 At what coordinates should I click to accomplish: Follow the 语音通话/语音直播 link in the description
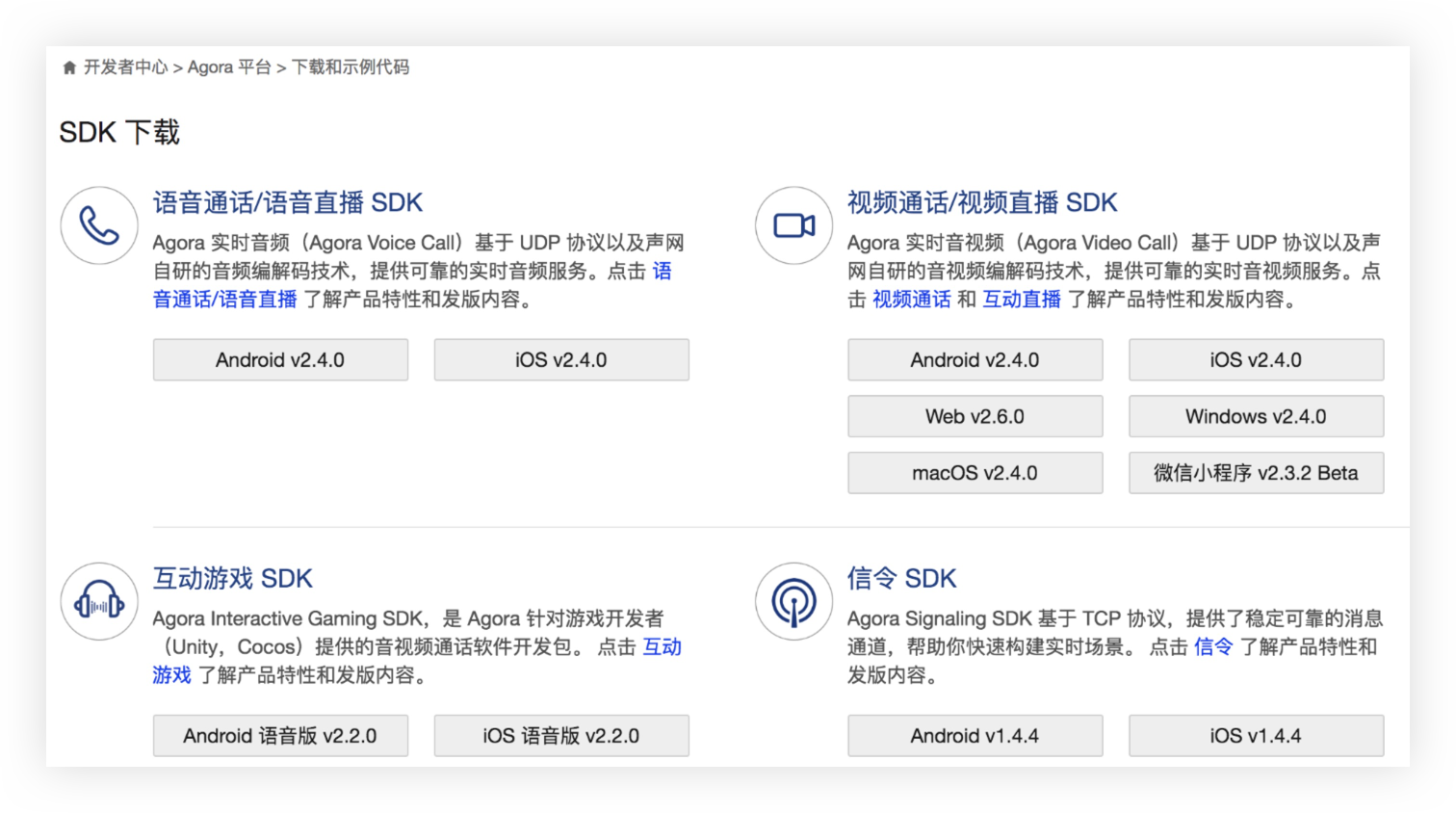(225, 300)
